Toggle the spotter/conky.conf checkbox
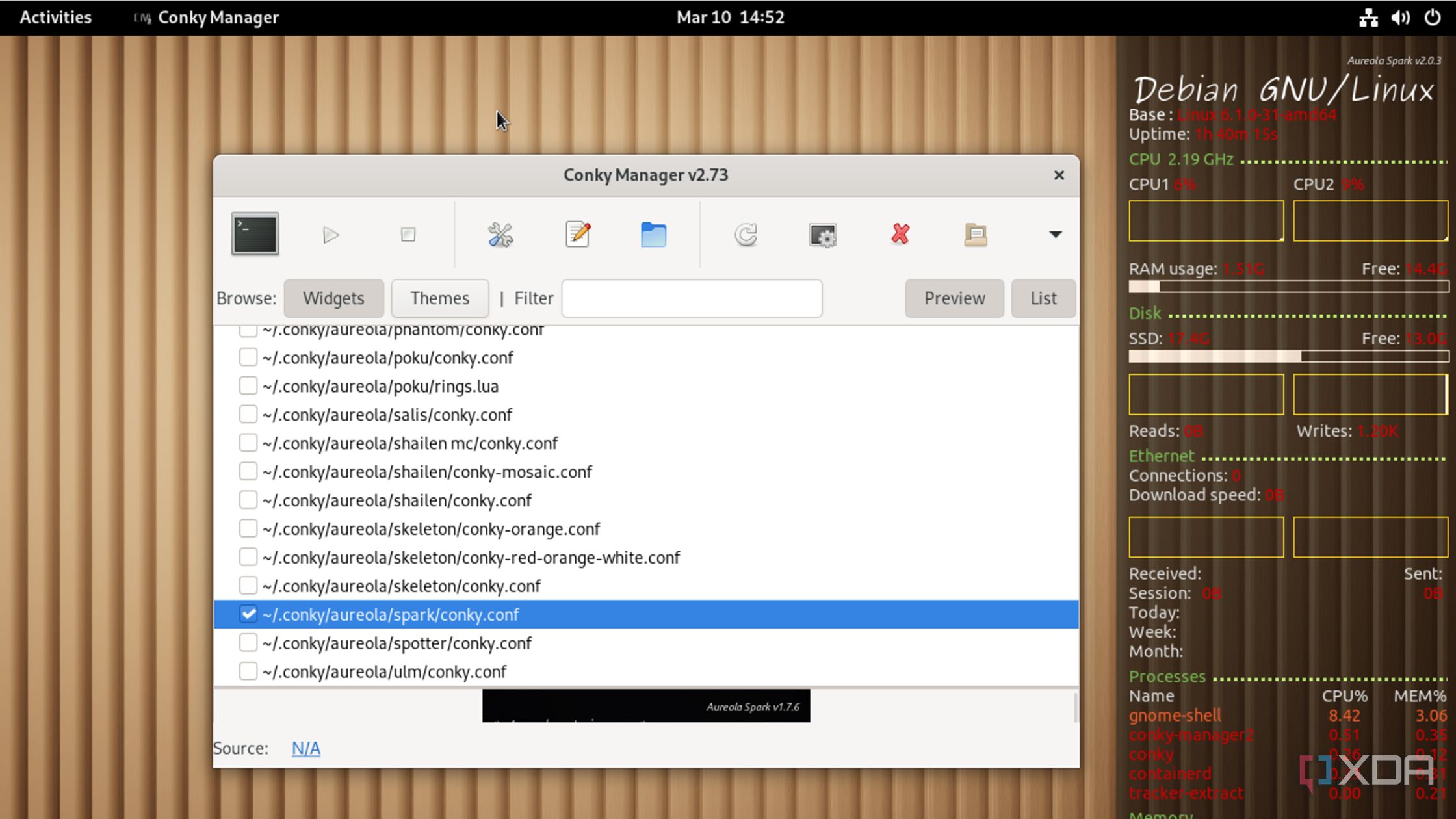The height and width of the screenshot is (819, 1456). click(x=248, y=643)
